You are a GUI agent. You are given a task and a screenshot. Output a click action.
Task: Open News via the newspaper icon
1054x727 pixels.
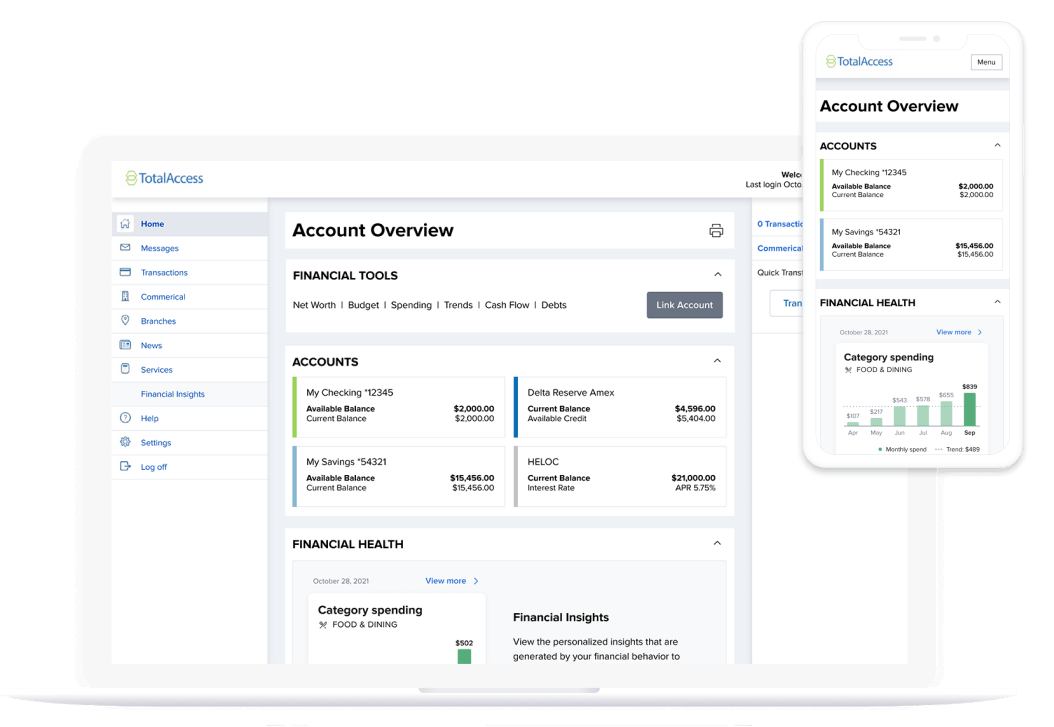[x=125, y=345]
